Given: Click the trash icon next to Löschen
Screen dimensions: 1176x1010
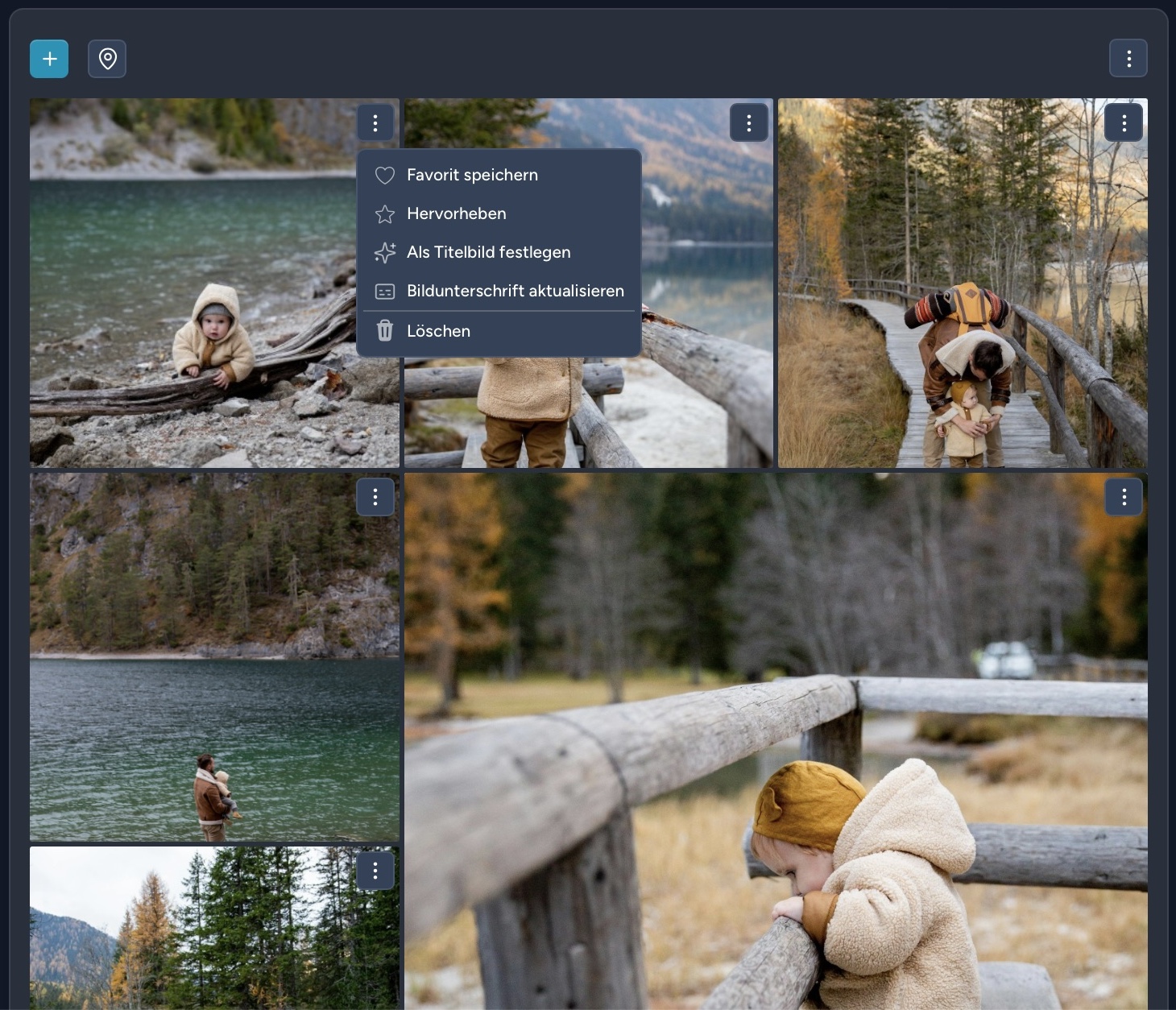Looking at the screenshot, I should tap(385, 330).
